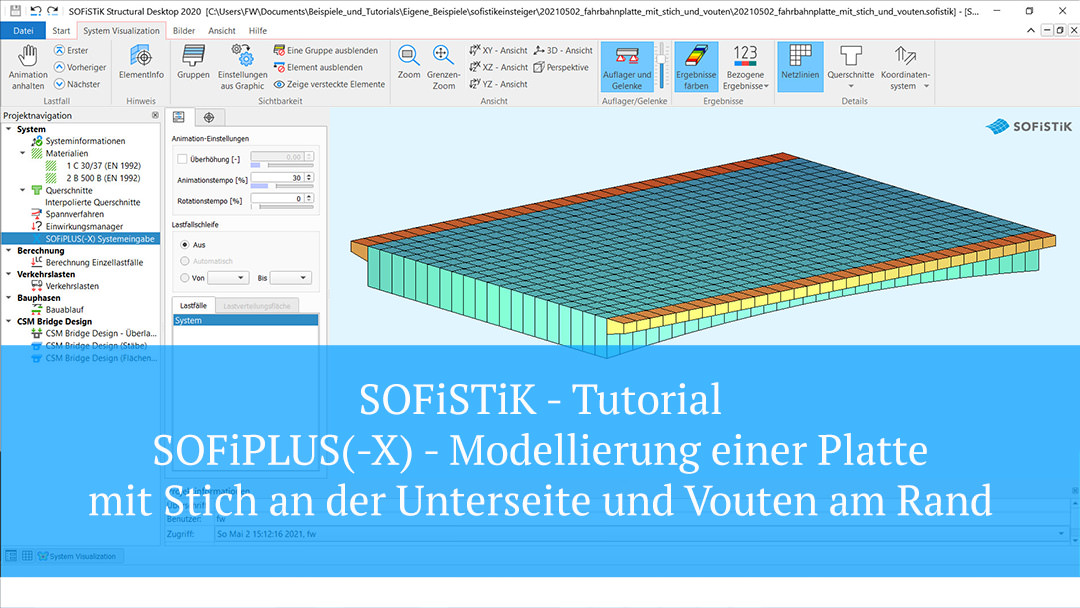Enable Ergebnisse färben
Screen dimensions: 1080x608
pos(696,67)
